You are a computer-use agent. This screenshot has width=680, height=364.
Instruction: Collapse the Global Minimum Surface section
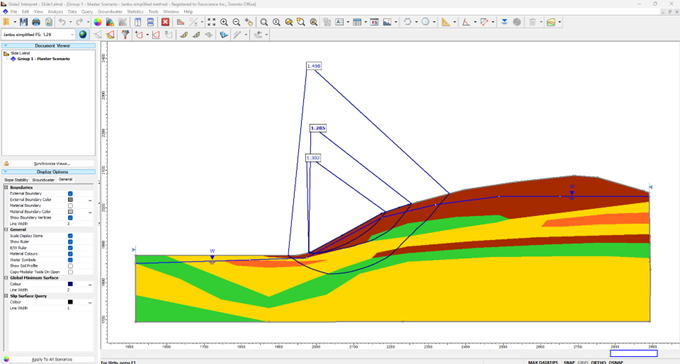pos(6,278)
